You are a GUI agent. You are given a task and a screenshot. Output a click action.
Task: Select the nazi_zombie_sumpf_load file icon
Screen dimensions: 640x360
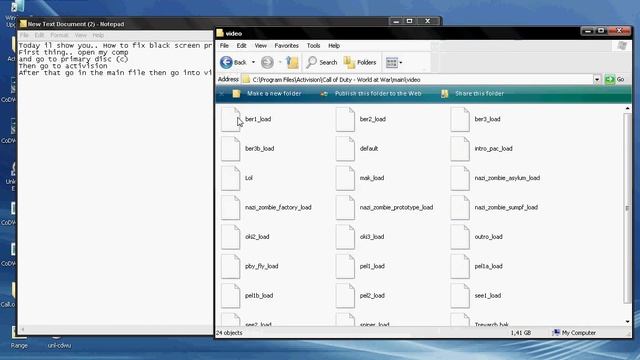pyautogui.click(x=460, y=208)
